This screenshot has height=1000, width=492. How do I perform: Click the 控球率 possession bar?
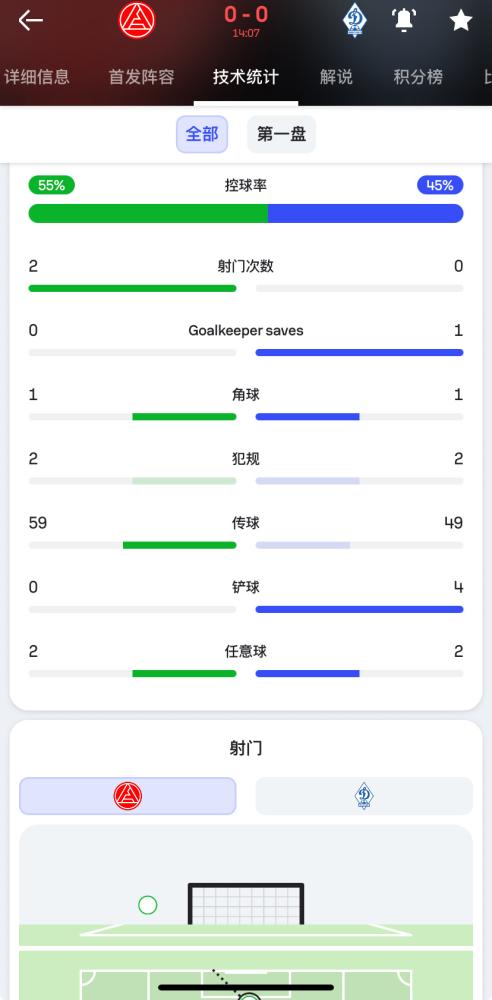[246, 214]
